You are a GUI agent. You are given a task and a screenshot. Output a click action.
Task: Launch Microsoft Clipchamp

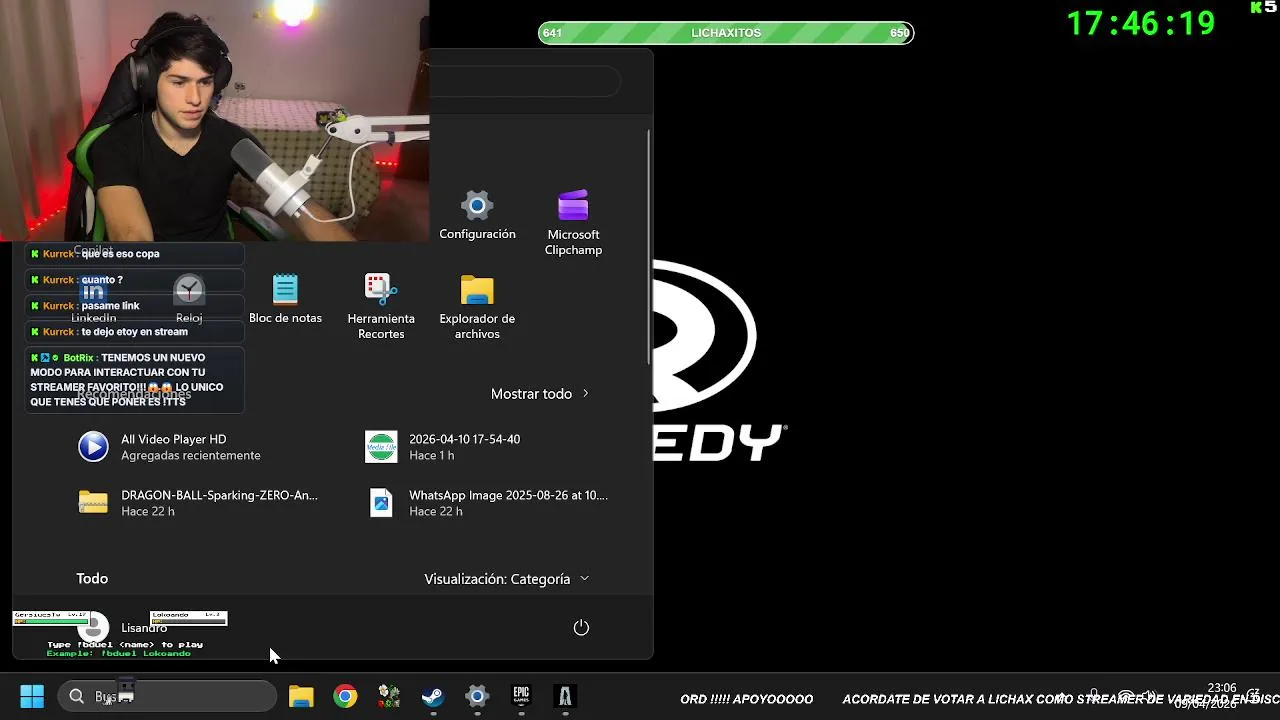573,223
